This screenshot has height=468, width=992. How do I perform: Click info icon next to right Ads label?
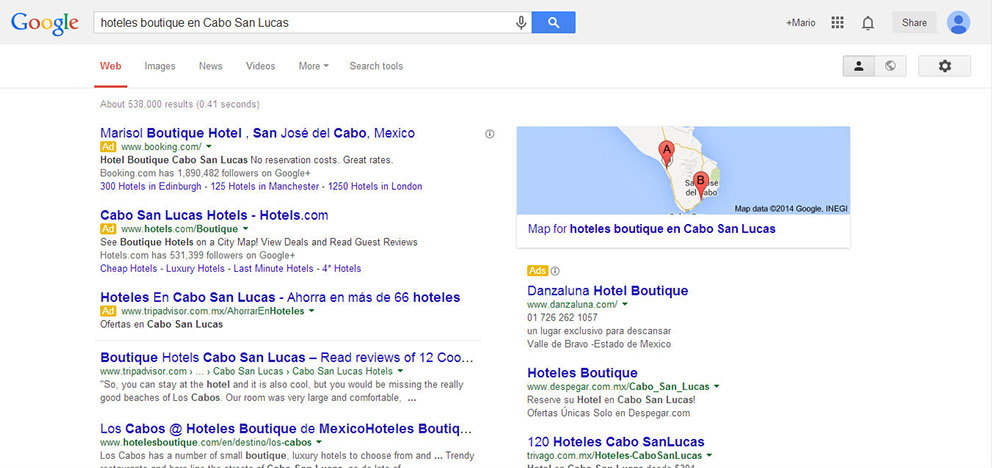[x=555, y=271]
